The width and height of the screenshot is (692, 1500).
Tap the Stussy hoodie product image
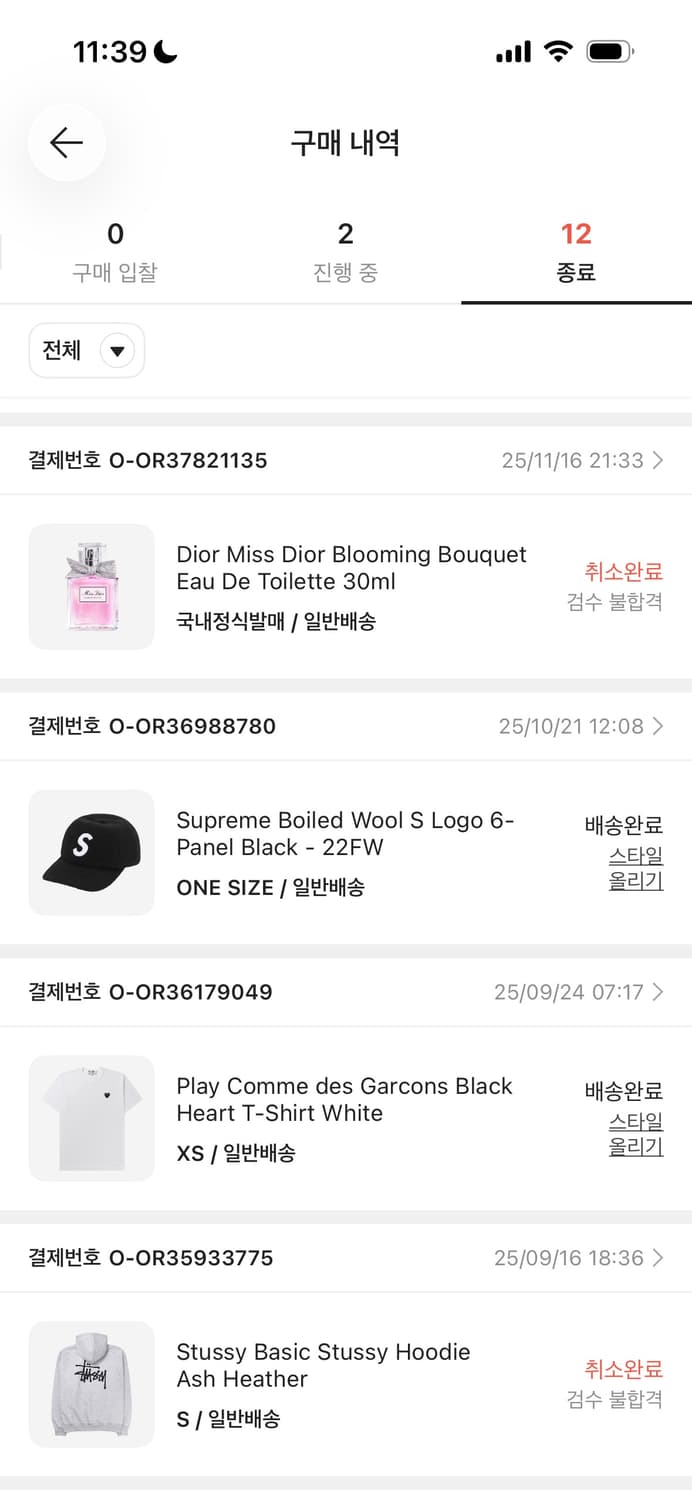pos(92,1384)
